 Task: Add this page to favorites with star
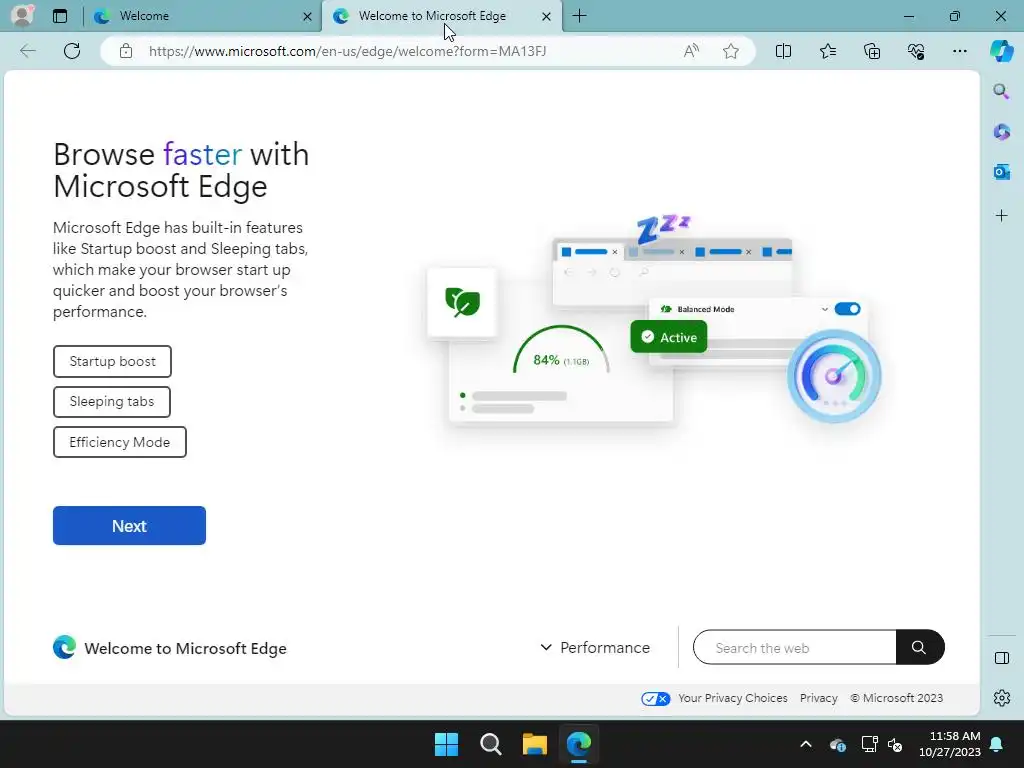731,51
